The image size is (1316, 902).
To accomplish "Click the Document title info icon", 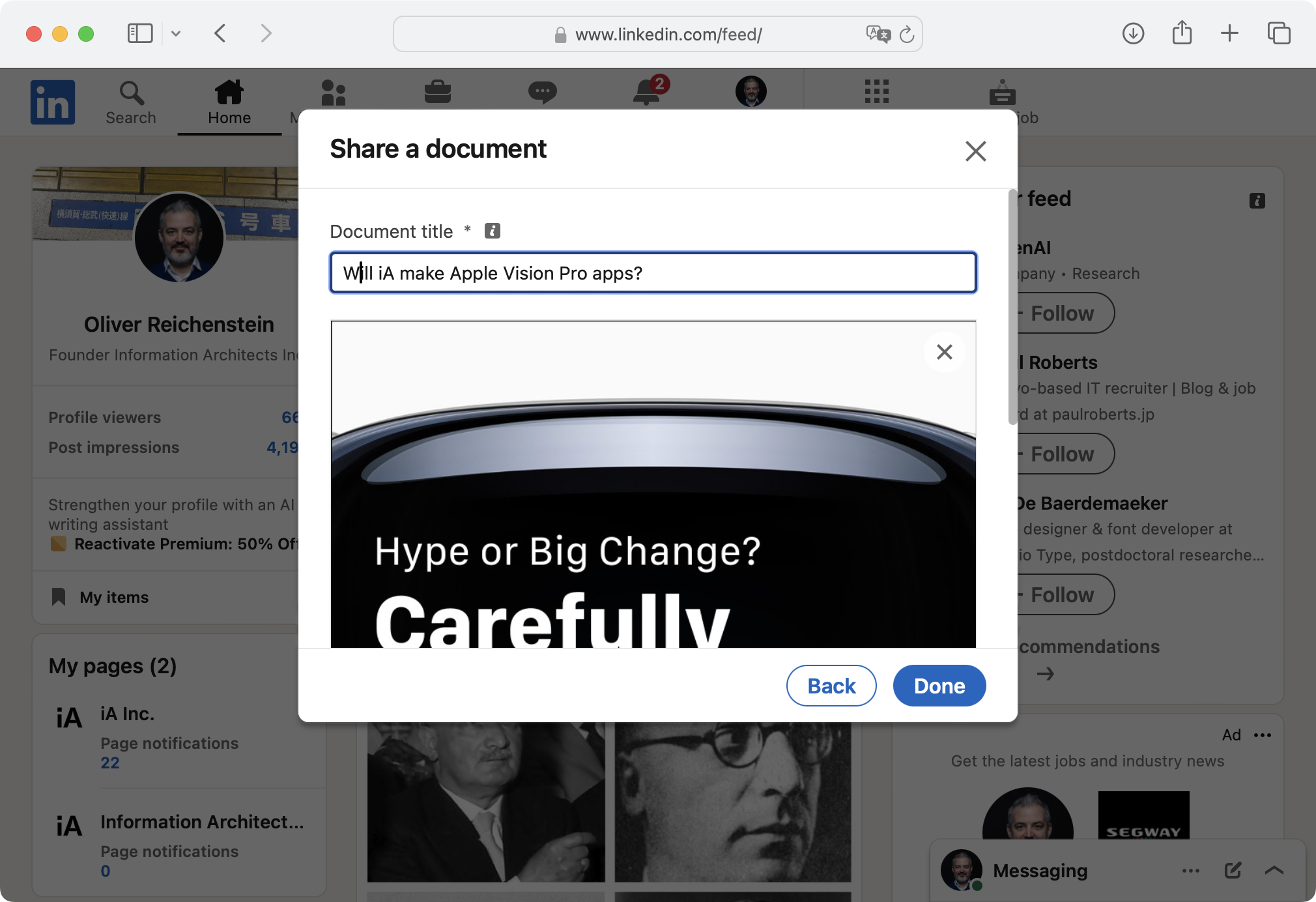I will 493,231.
